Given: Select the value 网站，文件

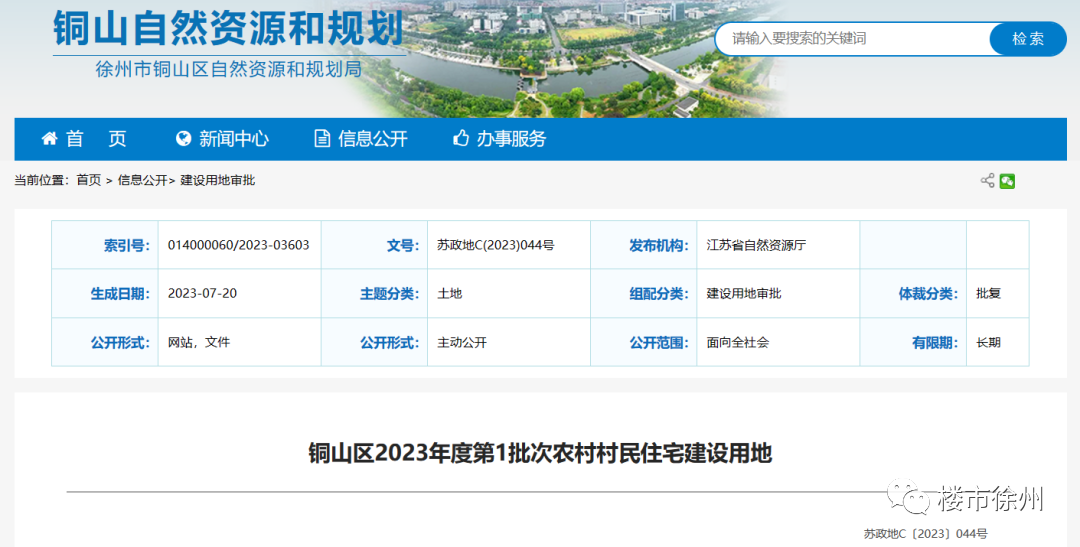Looking at the screenshot, I should pyautogui.click(x=199, y=342).
